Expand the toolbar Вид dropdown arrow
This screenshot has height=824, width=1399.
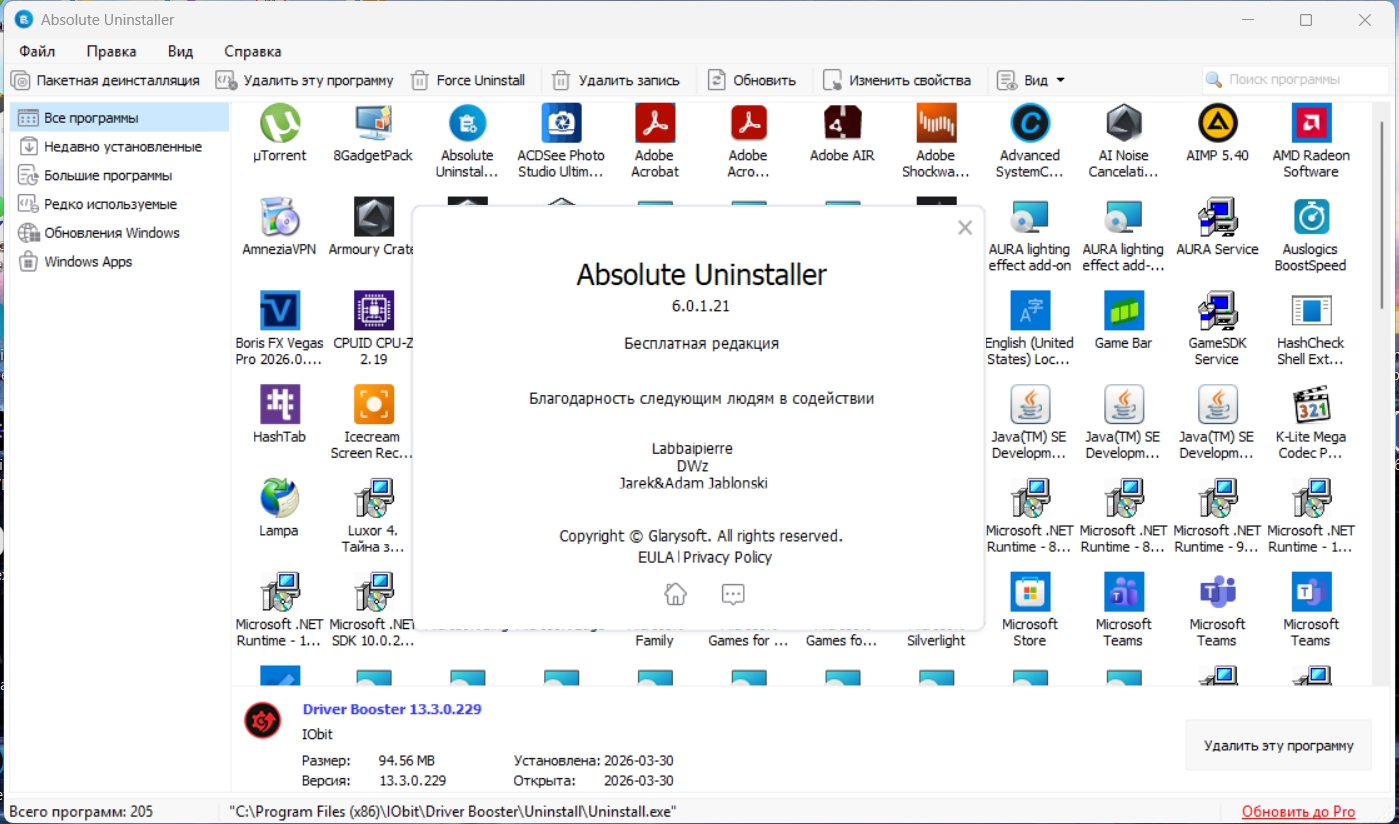[1060, 80]
